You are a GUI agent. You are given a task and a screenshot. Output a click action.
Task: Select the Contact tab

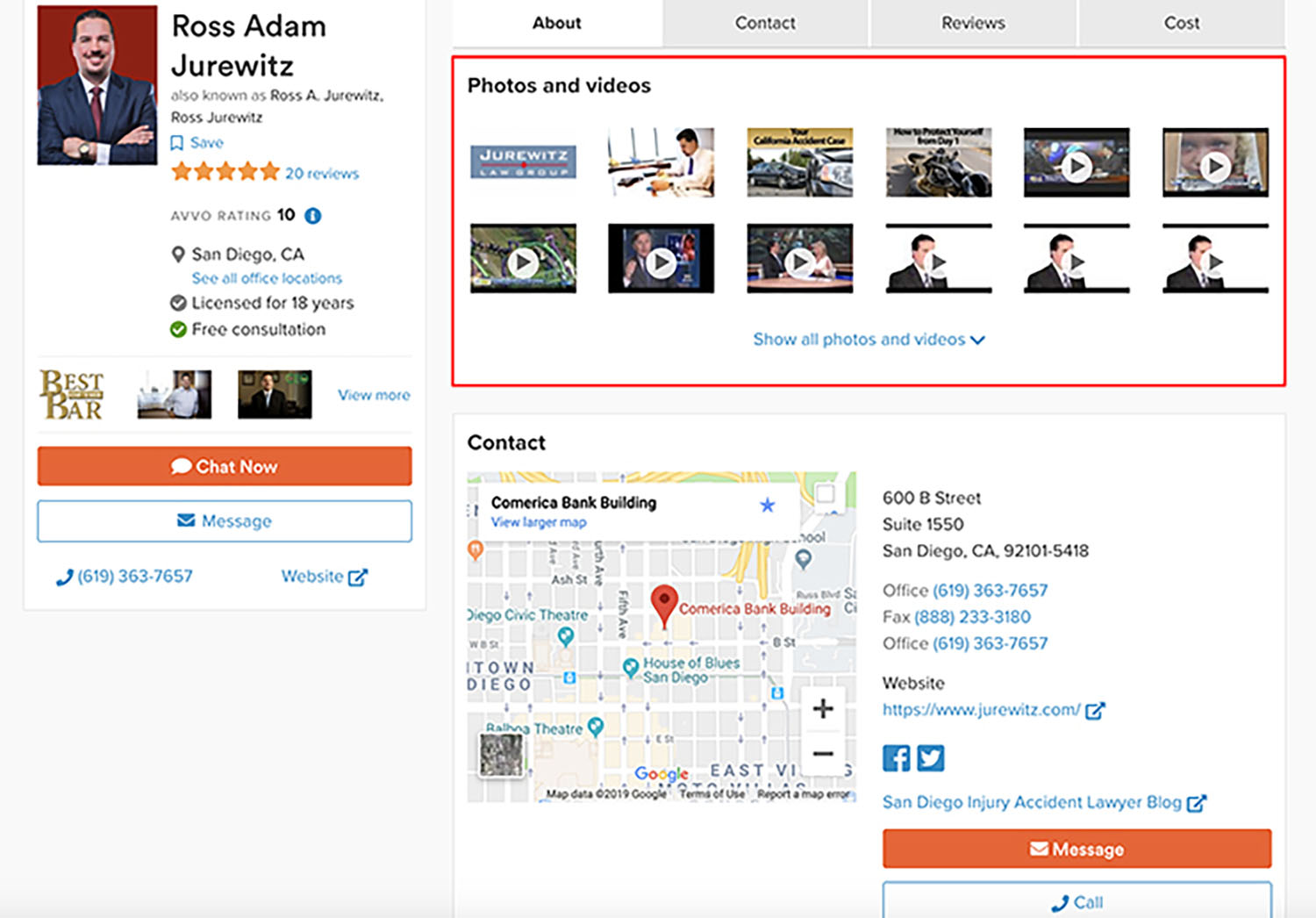[x=765, y=24]
